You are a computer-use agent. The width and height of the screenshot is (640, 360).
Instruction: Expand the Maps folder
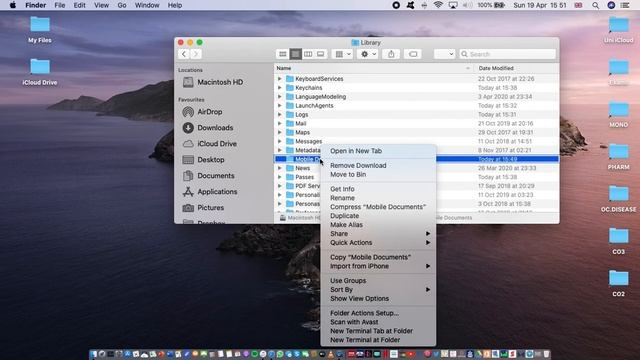[280, 132]
